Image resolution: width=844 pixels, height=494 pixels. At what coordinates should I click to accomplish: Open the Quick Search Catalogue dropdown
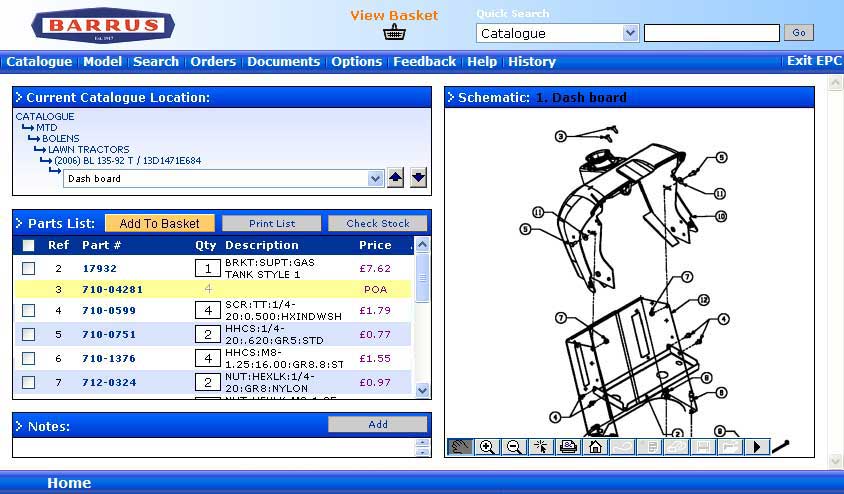pyautogui.click(x=630, y=33)
